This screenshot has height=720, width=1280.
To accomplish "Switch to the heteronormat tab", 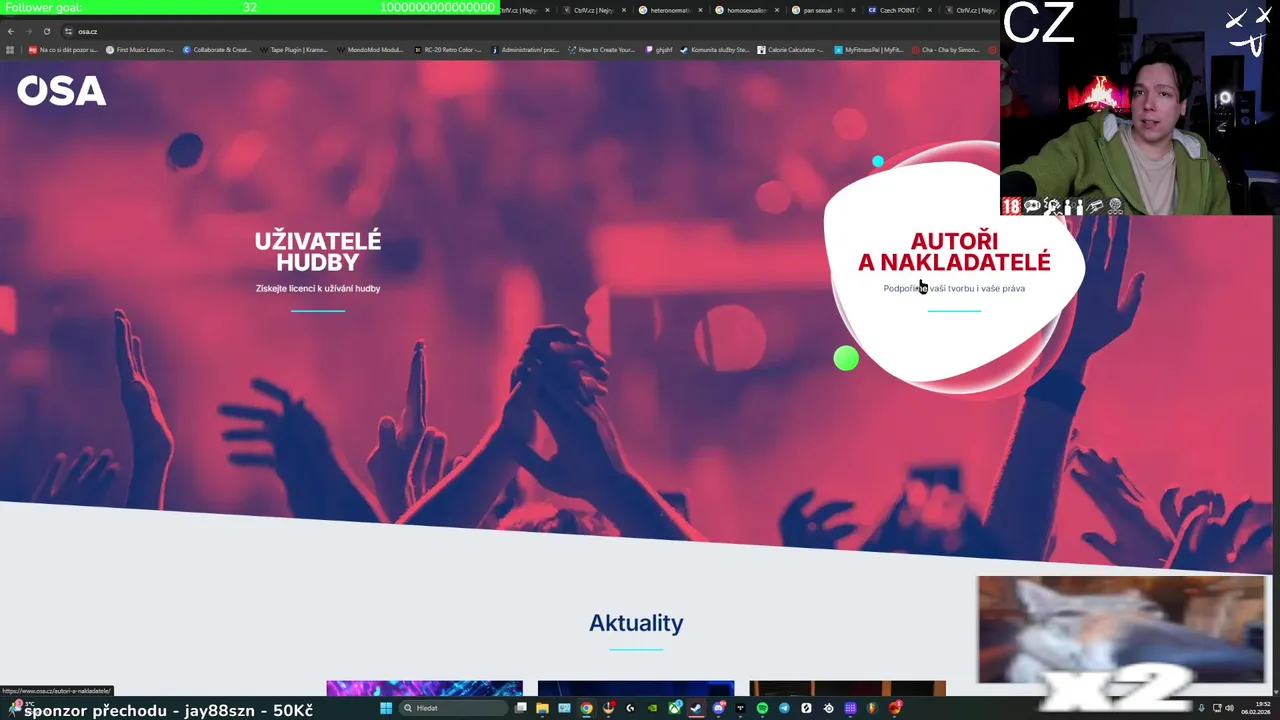I will coord(669,10).
